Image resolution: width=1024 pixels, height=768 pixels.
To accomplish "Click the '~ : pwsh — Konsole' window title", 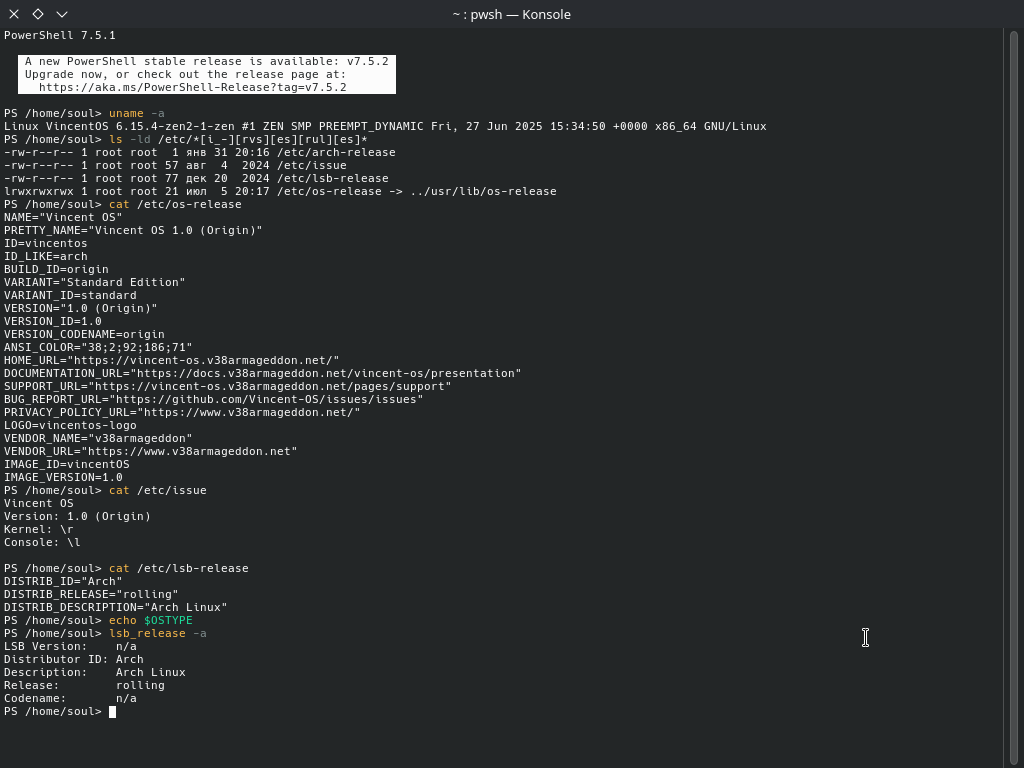I will (511, 14).
